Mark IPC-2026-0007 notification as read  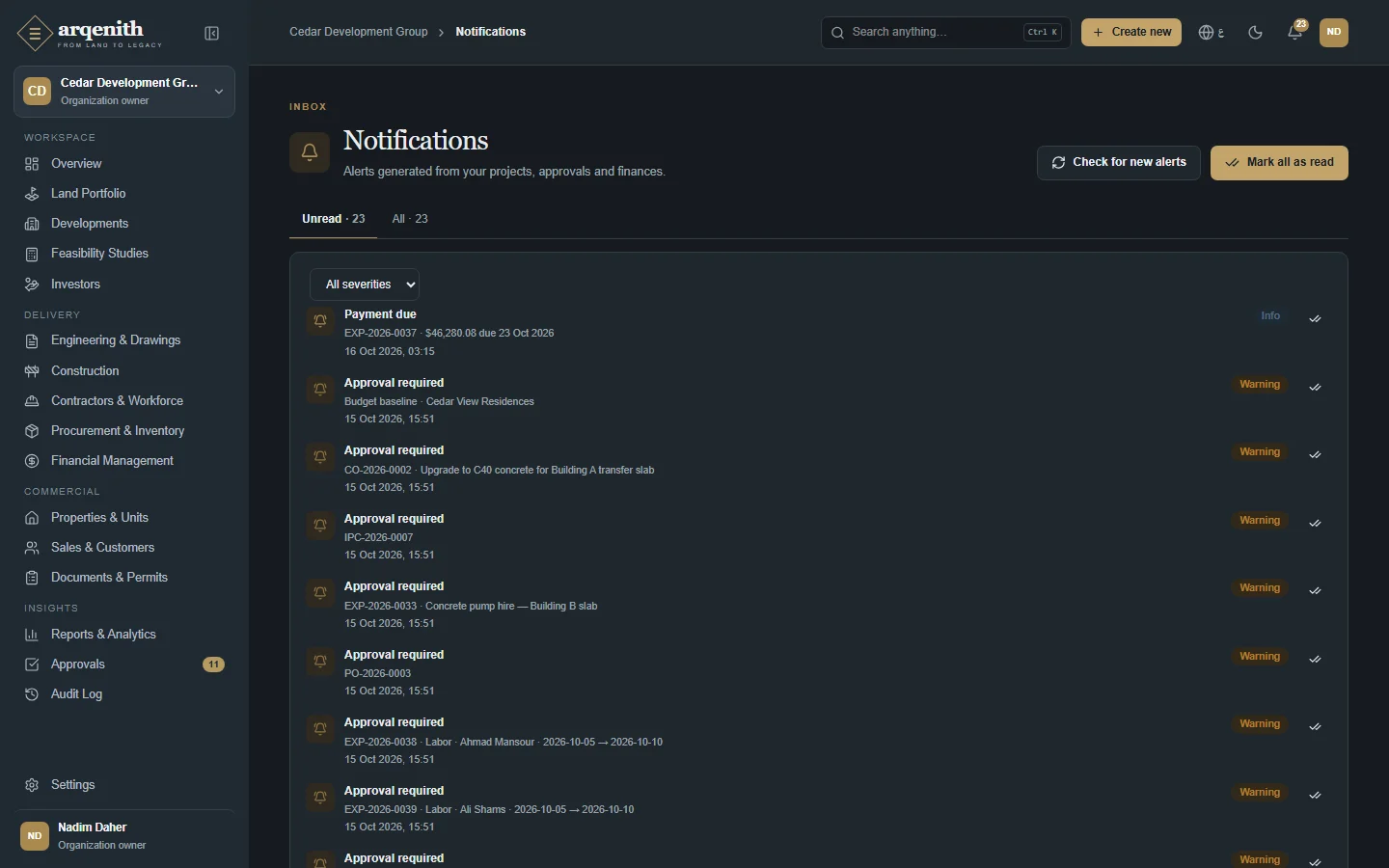pyautogui.click(x=1315, y=523)
